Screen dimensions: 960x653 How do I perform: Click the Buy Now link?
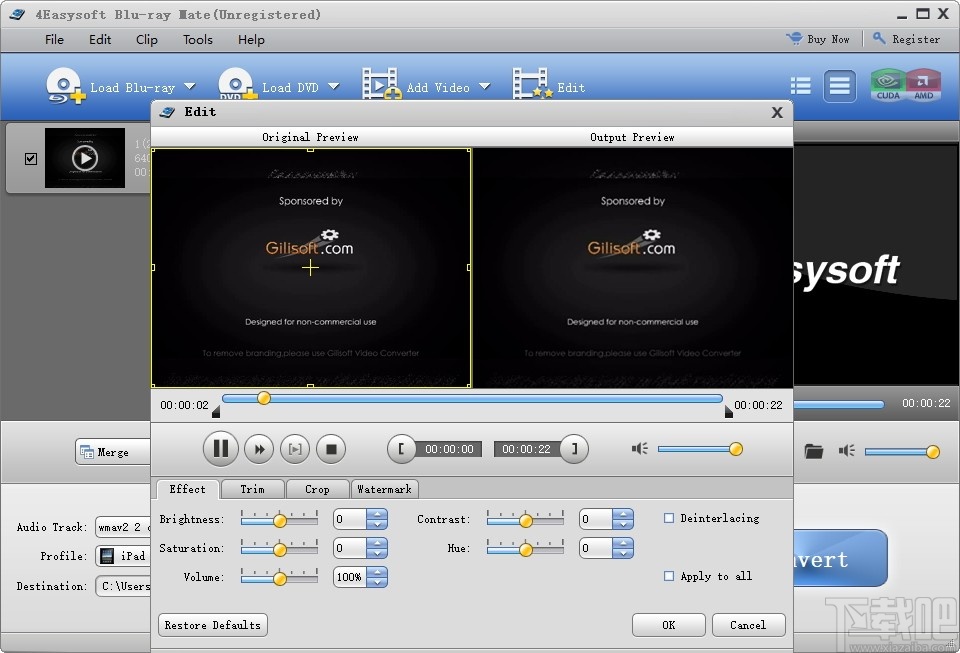tap(828, 39)
